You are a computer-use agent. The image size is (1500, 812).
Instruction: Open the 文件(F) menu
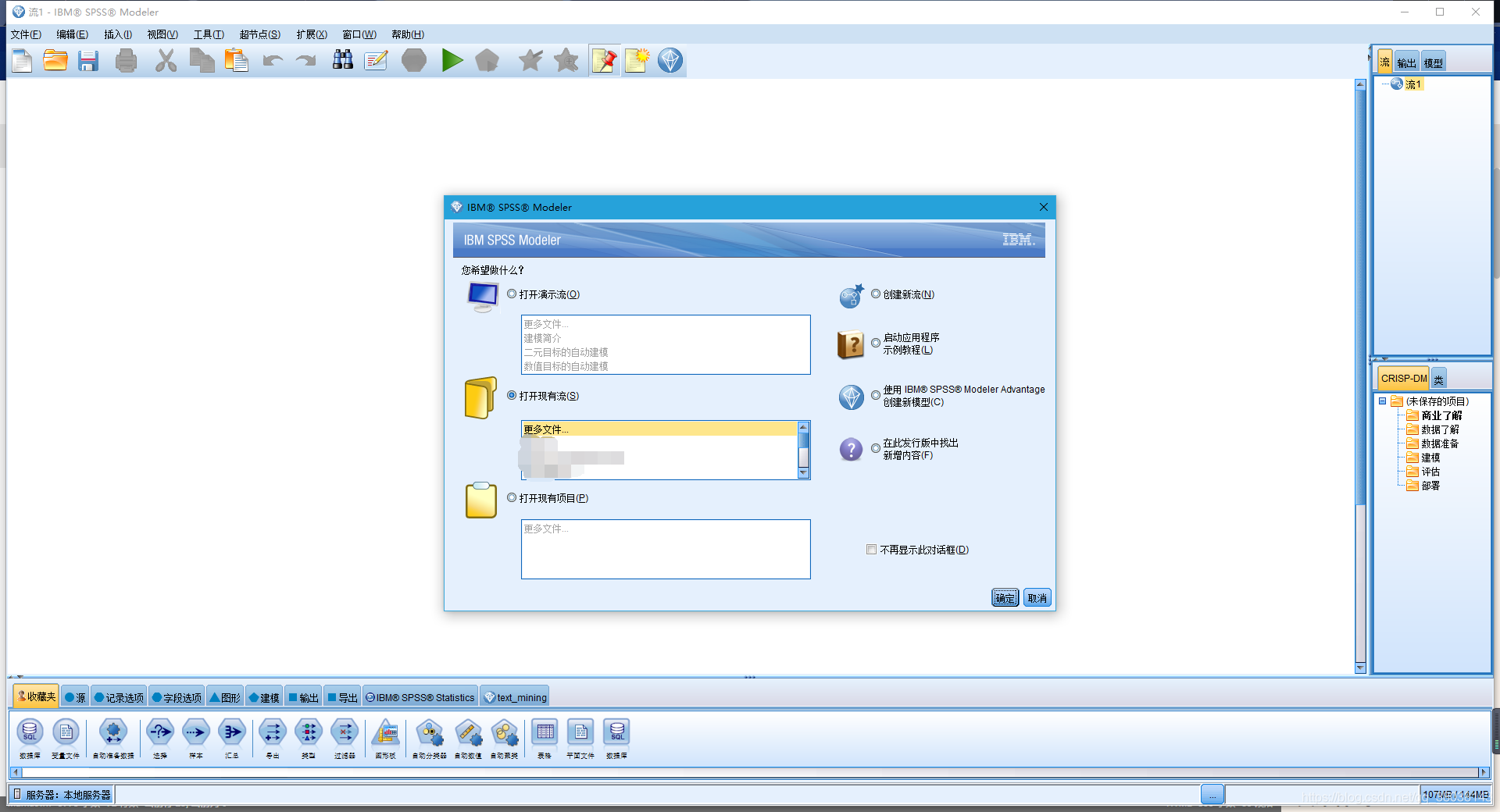coord(26,34)
